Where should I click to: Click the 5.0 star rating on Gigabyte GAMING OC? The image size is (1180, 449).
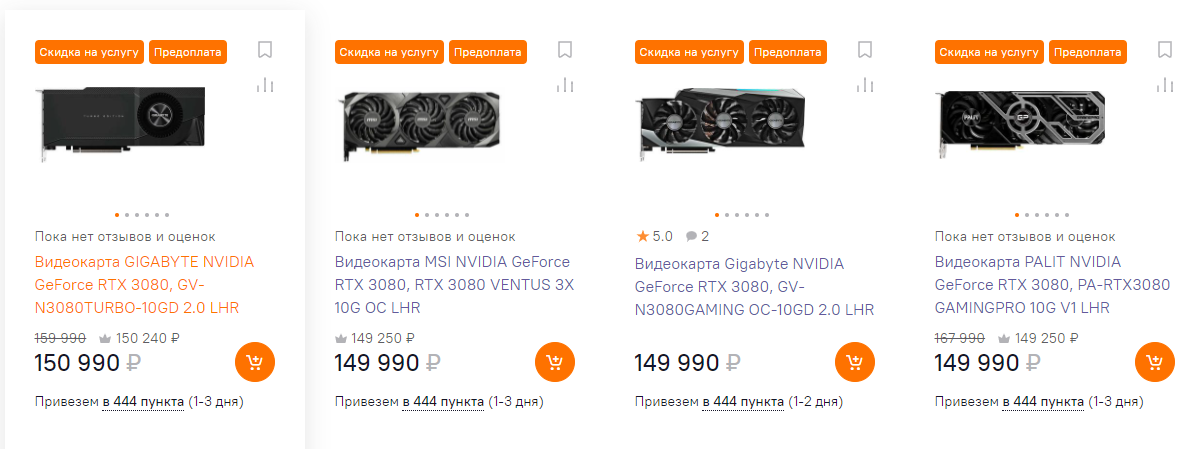(655, 237)
